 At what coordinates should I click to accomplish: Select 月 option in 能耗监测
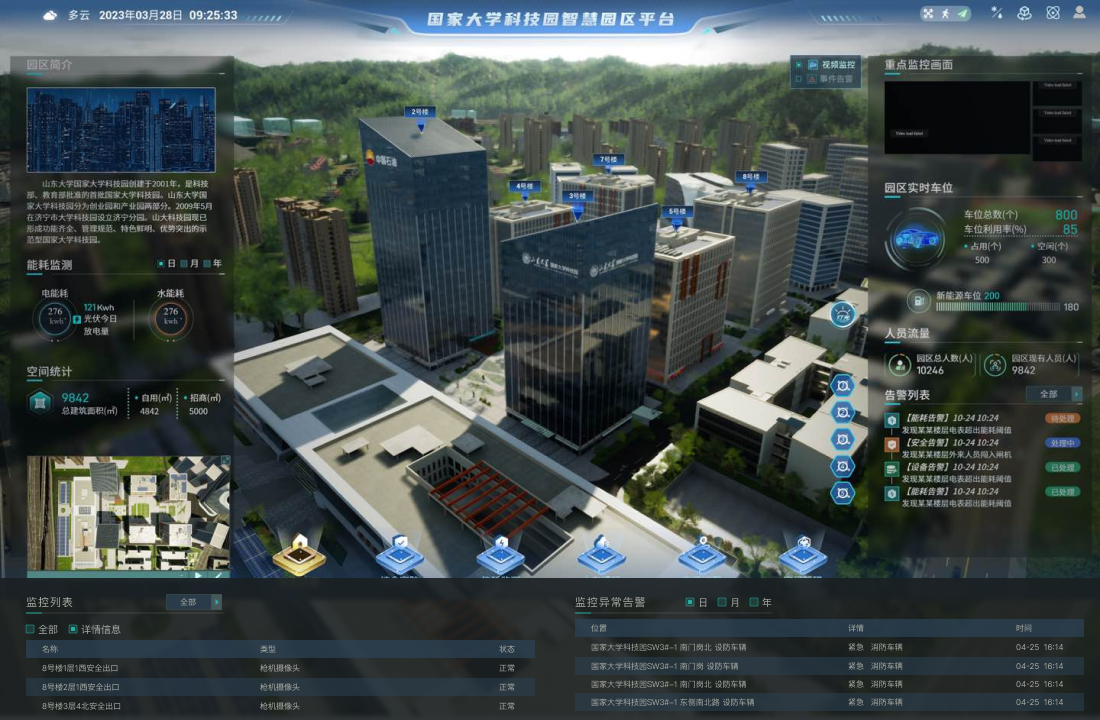tap(184, 264)
